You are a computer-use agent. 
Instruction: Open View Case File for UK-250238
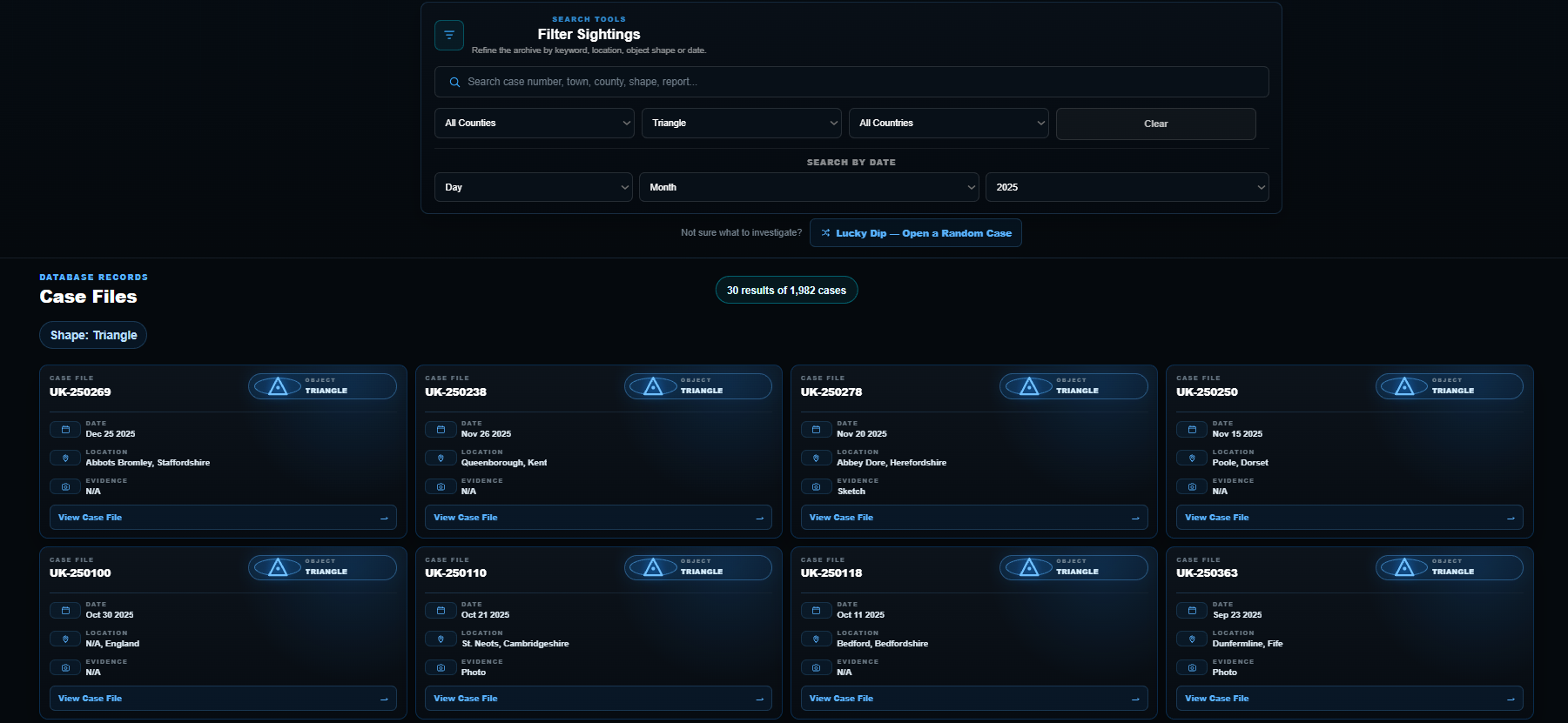click(x=598, y=518)
